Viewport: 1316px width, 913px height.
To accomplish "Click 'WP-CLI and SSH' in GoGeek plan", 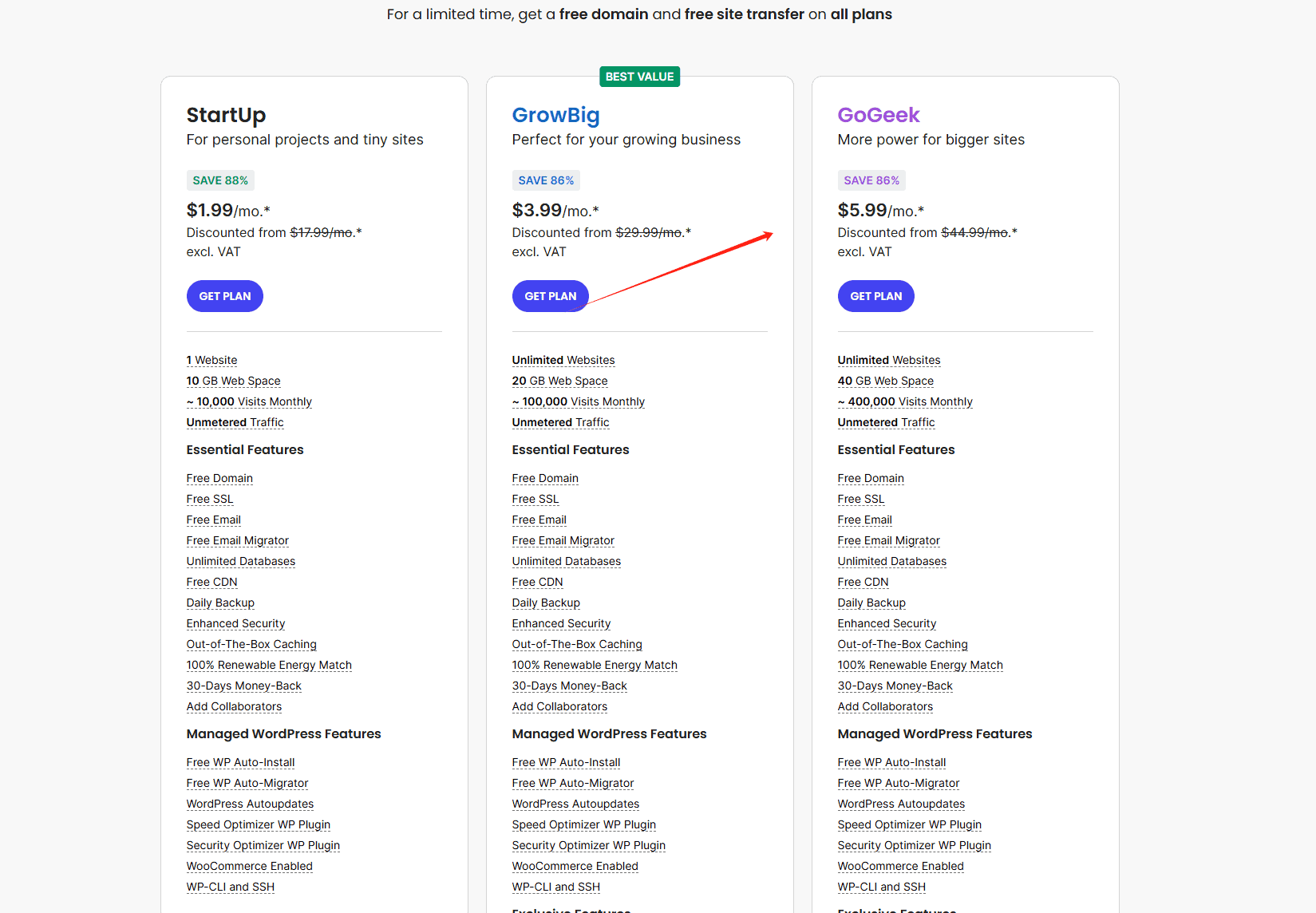I will pyautogui.click(x=882, y=887).
